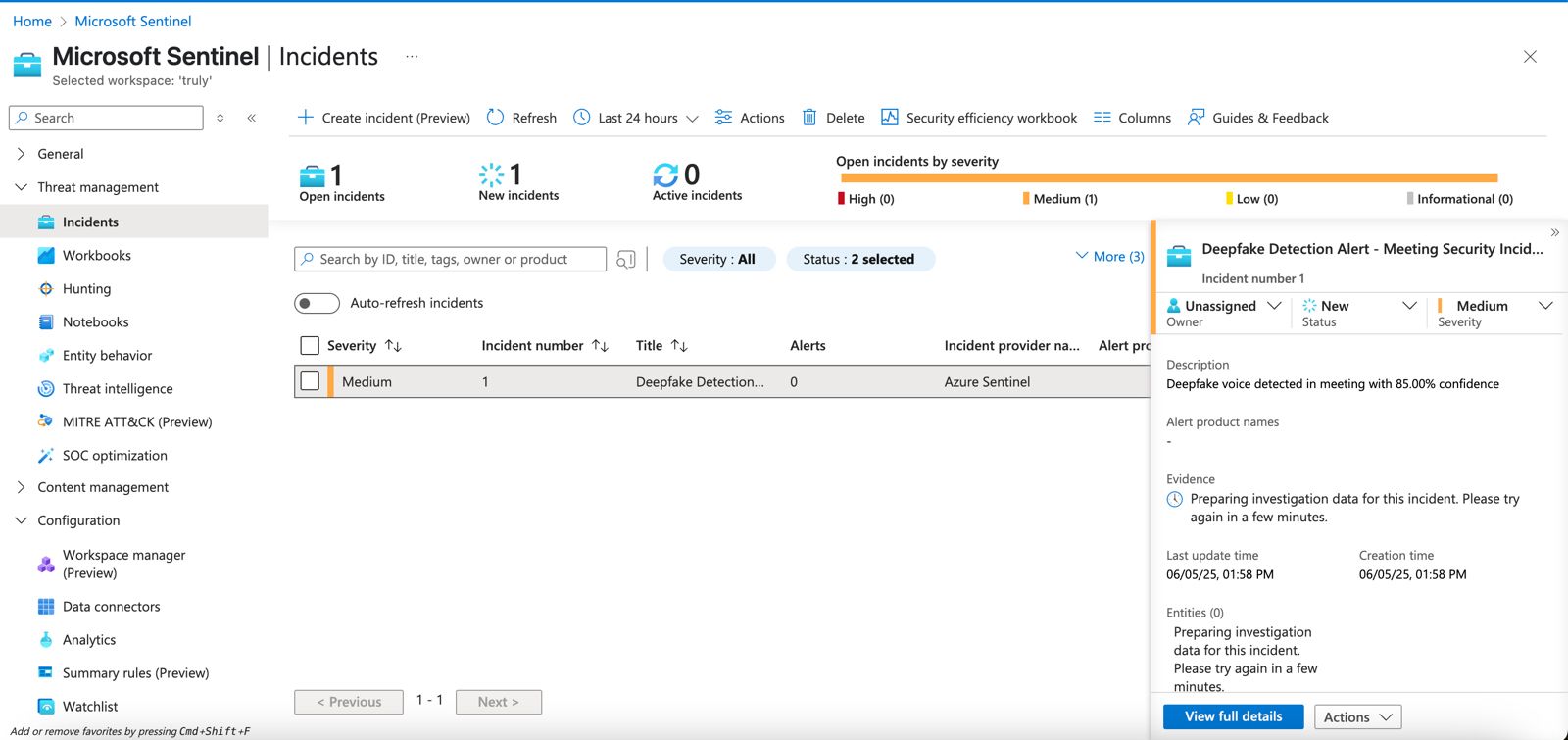Expand More (3) filters
The width and height of the screenshot is (1568, 740).
click(x=1109, y=256)
